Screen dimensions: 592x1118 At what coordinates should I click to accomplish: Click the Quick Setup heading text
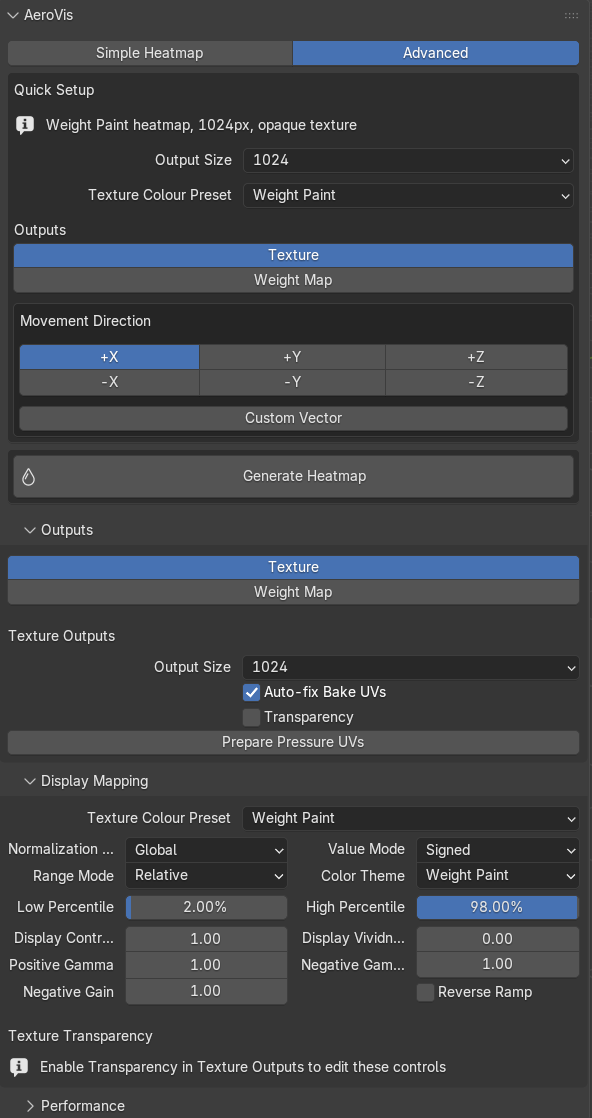click(x=54, y=90)
